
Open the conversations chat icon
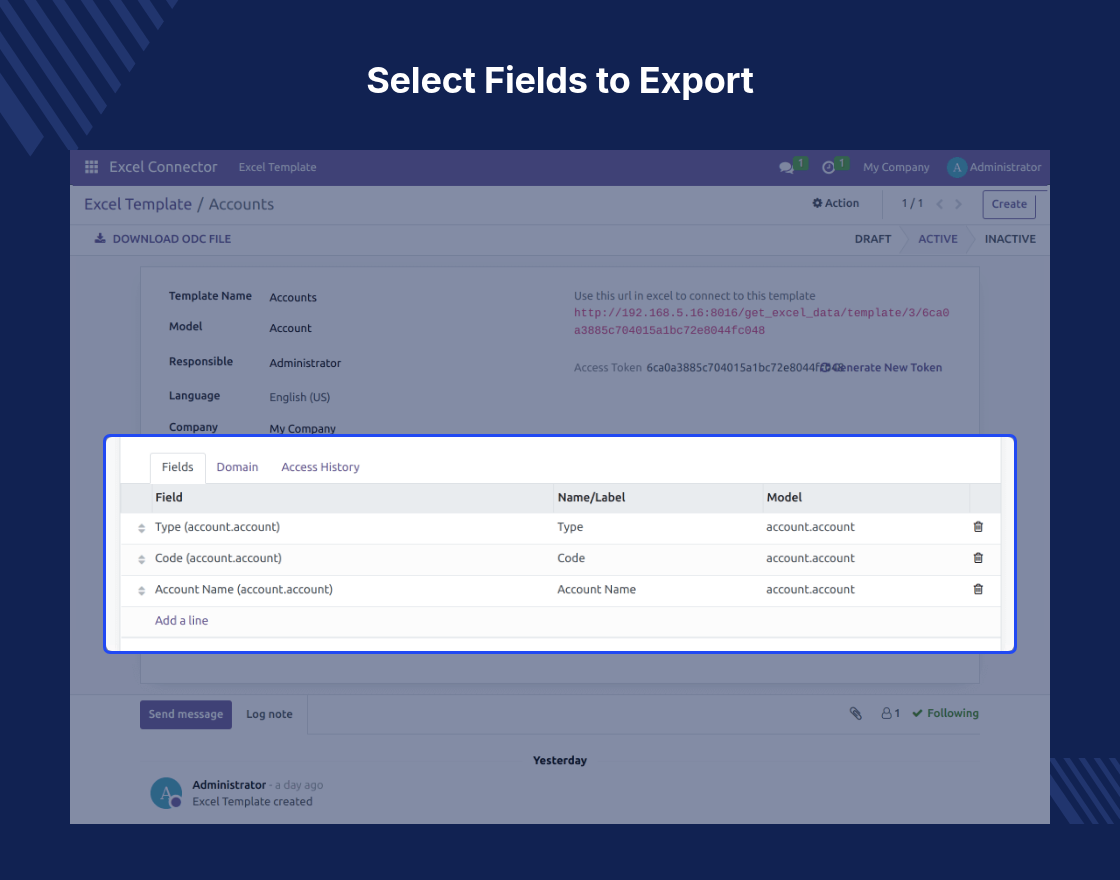coord(786,168)
